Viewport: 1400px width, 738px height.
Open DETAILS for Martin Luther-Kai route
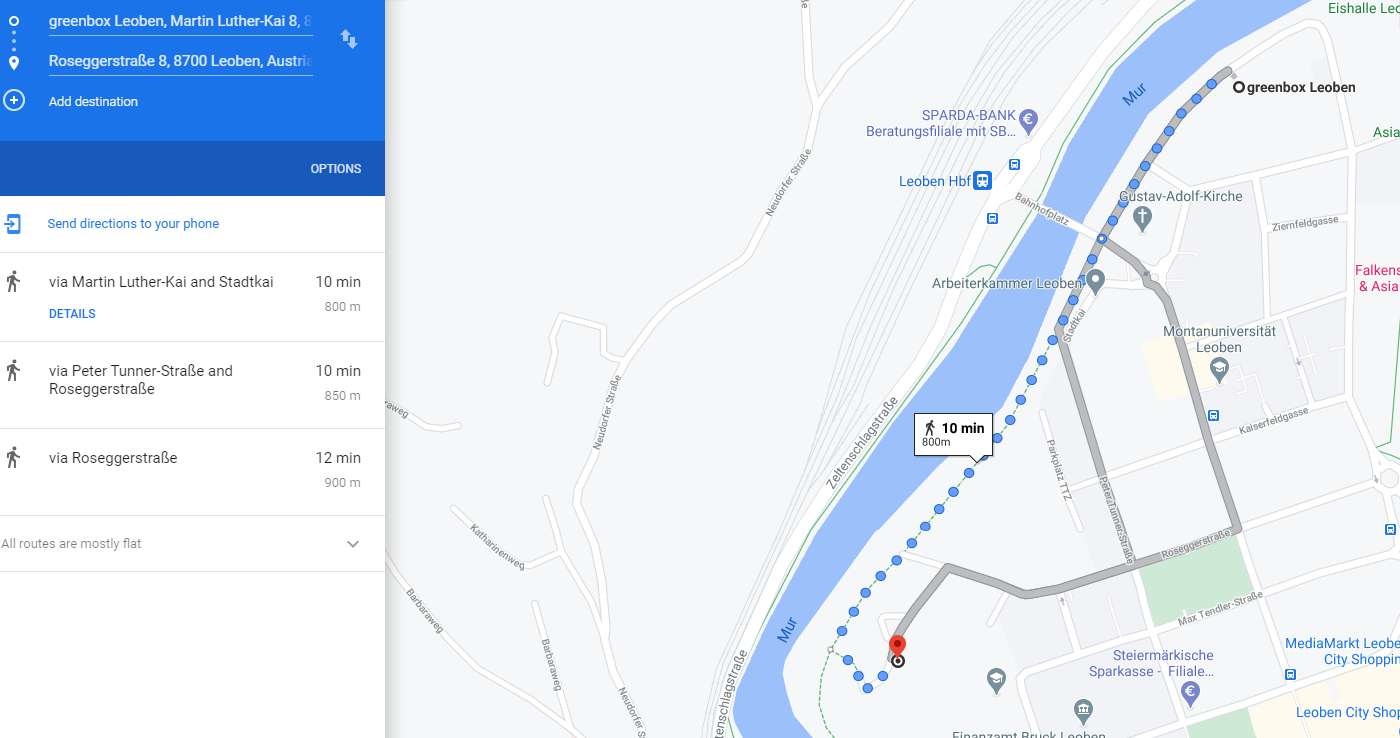72,314
